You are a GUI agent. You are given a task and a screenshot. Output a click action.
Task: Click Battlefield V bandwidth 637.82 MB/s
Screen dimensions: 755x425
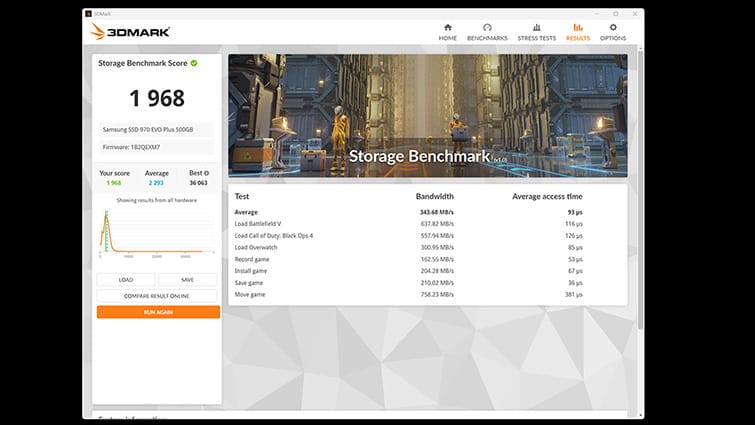(437, 224)
